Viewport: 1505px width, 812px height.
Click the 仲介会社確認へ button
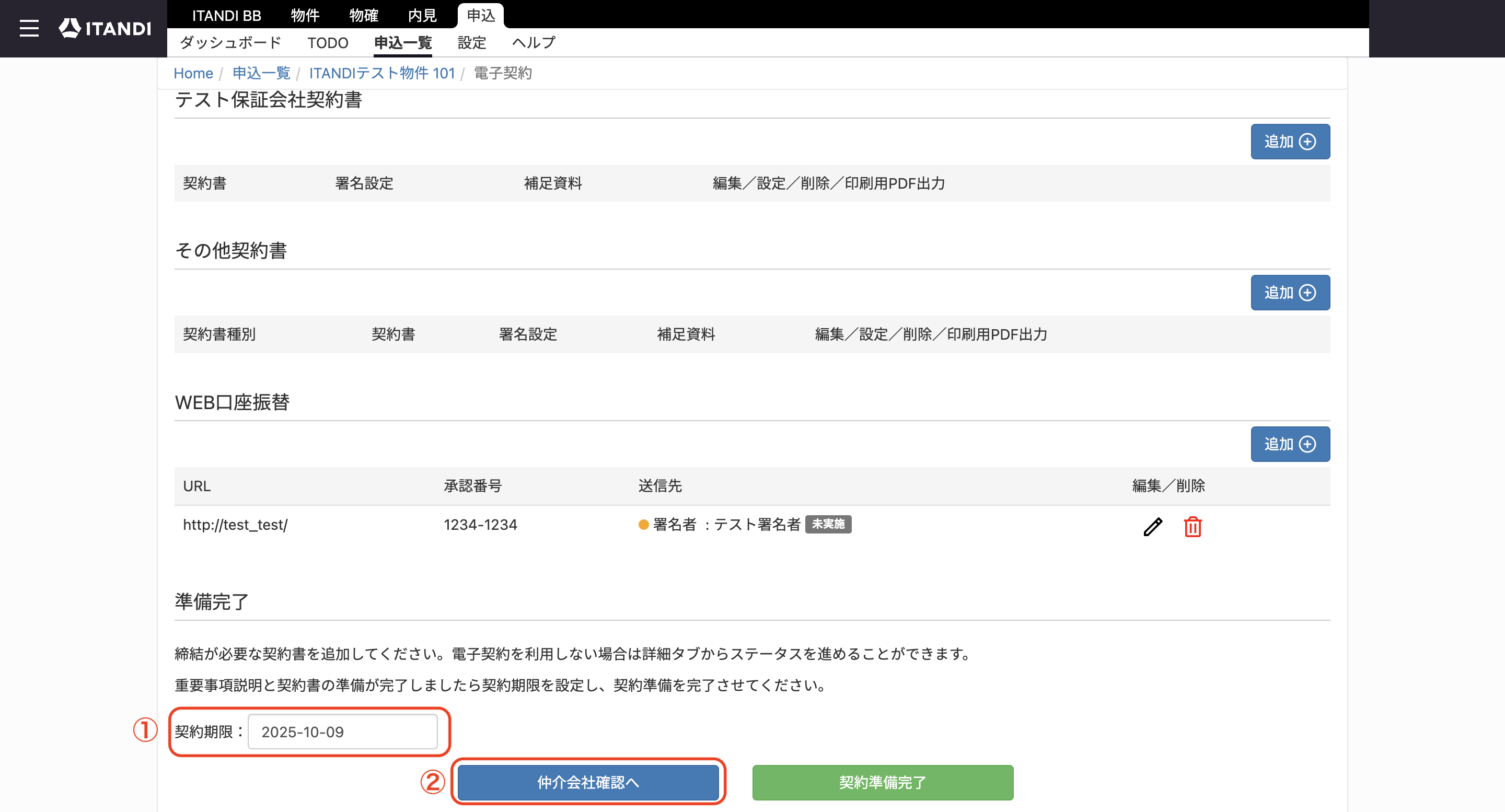(588, 782)
